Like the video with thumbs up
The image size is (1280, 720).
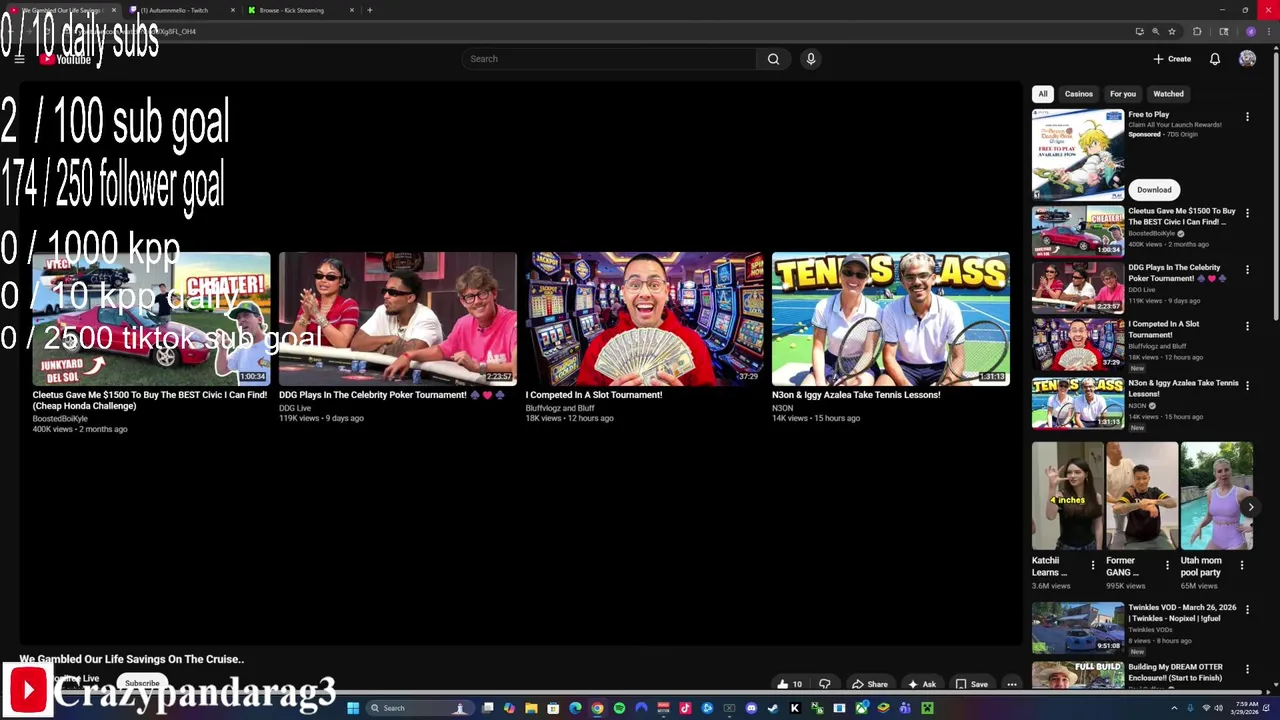coord(789,684)
